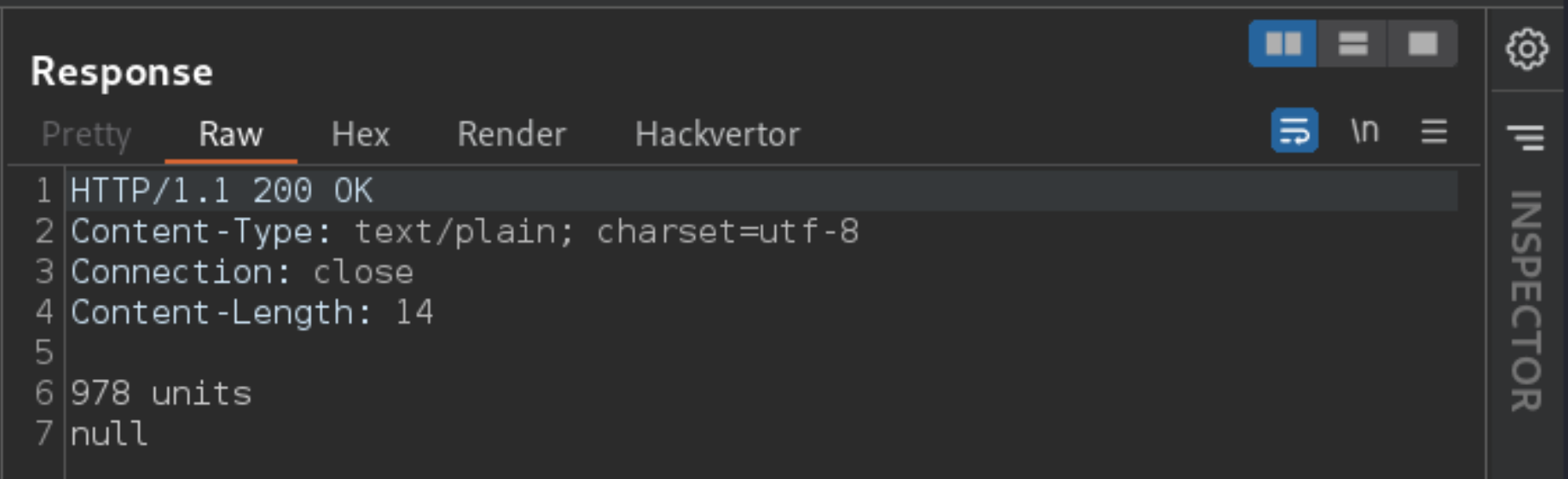The width and height of the screenshot is (1568, 479).
Task: Open the Hackvertor tab
Action: tap(717, 134)
